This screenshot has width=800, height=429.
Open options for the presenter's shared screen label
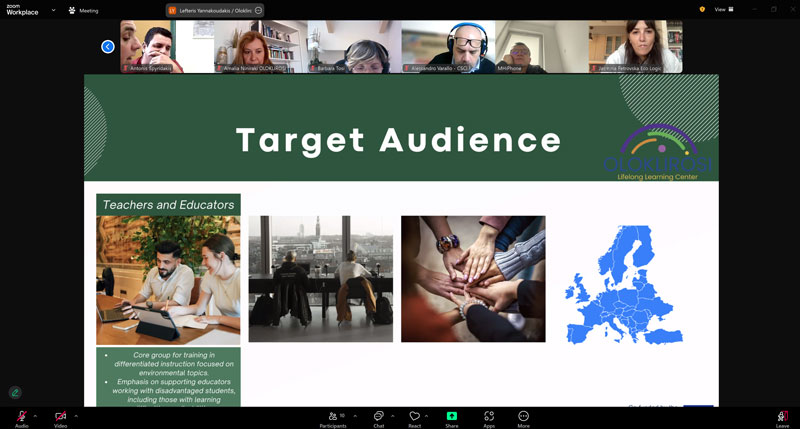[258, 10]
